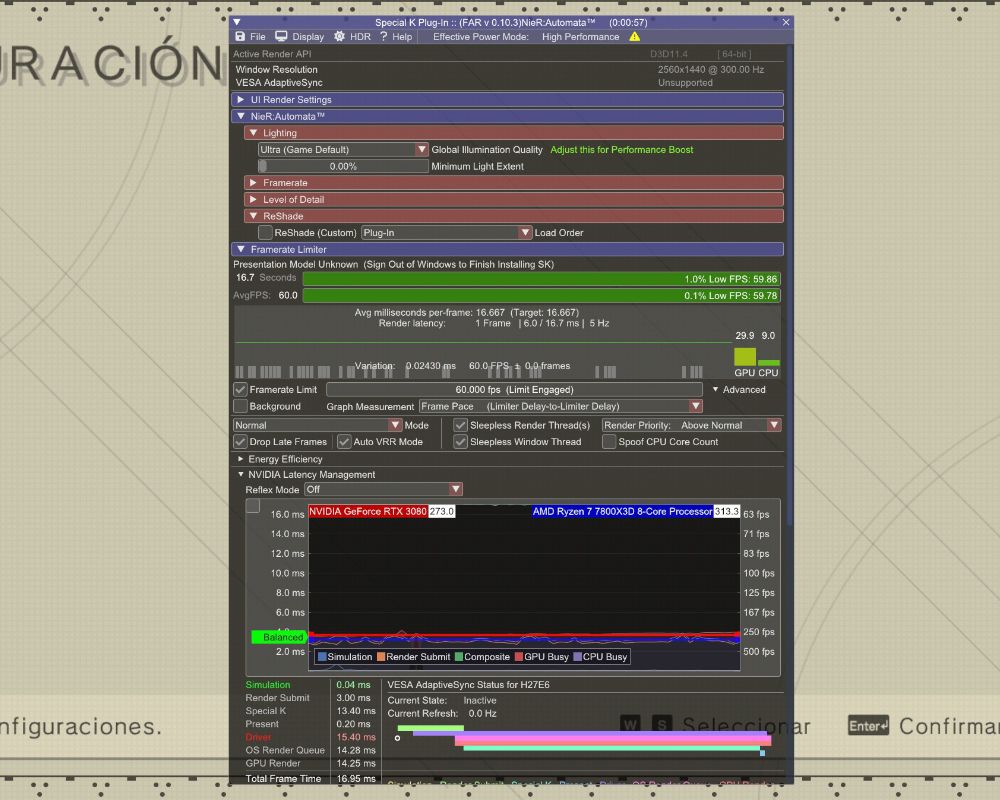Toggle Drop Late Frames checkbox

click(x=240, y=441)
